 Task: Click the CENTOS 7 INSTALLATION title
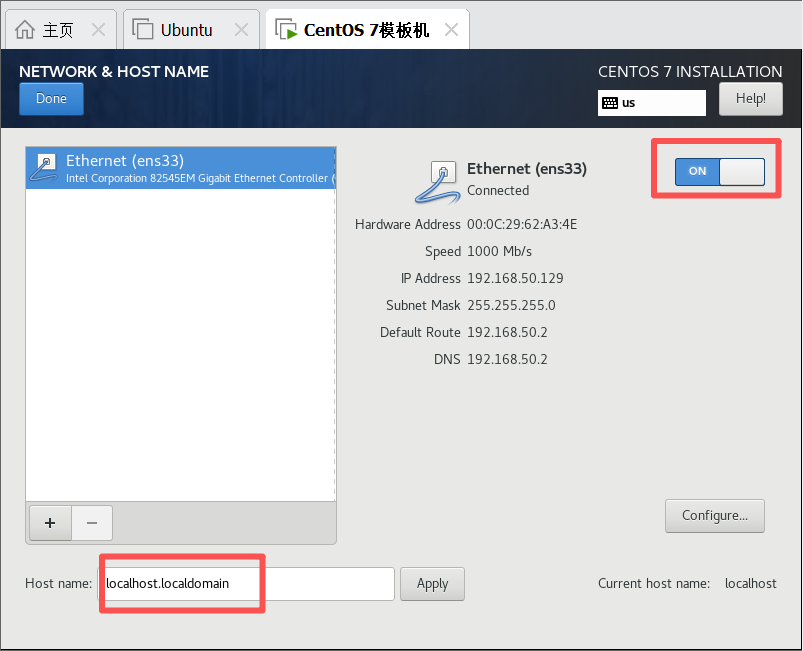(x=690, y=72)
